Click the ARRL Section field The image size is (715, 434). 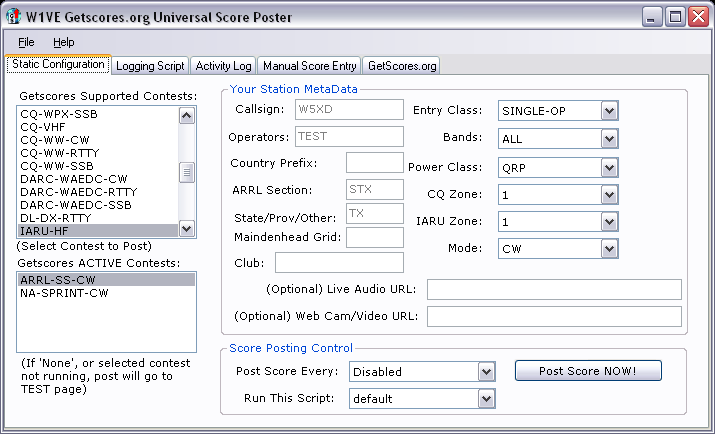(x=375, y=189)
